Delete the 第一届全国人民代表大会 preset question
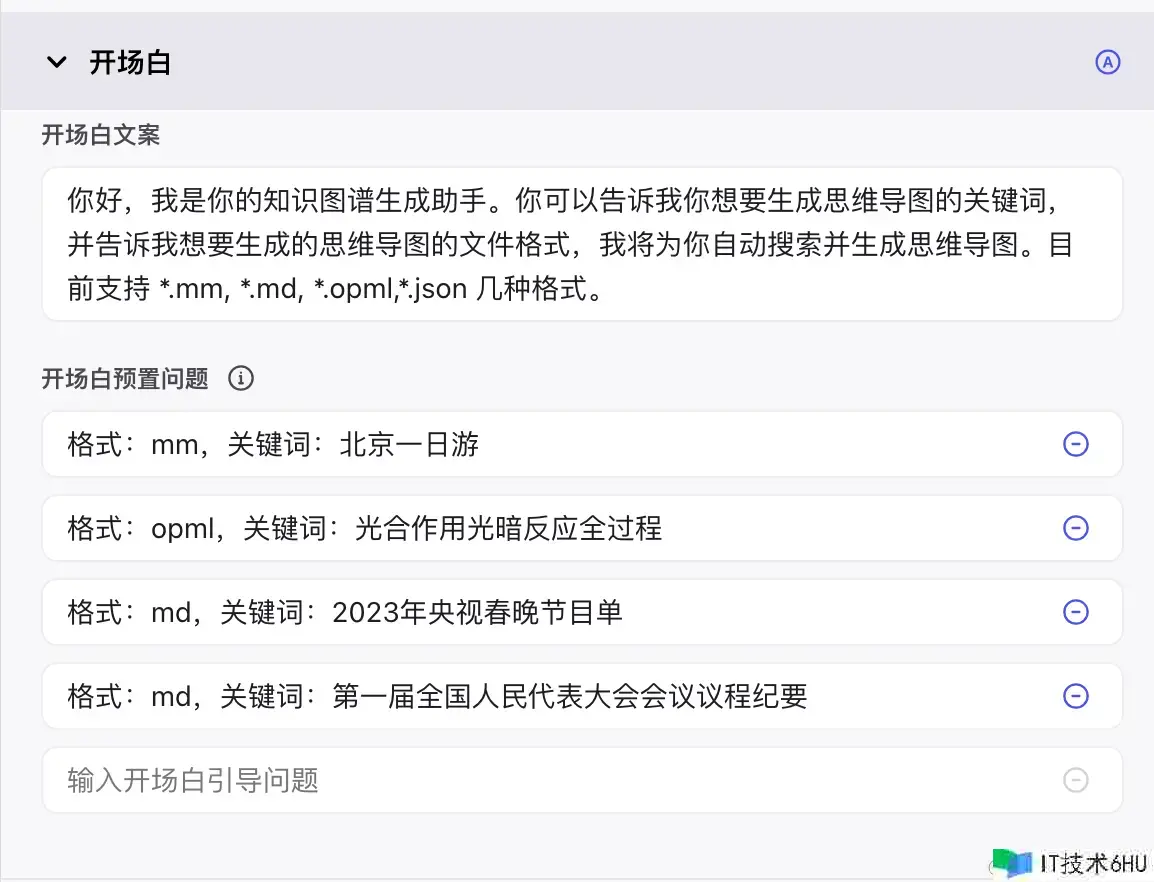The image size is (1154, 882). 1075,696
